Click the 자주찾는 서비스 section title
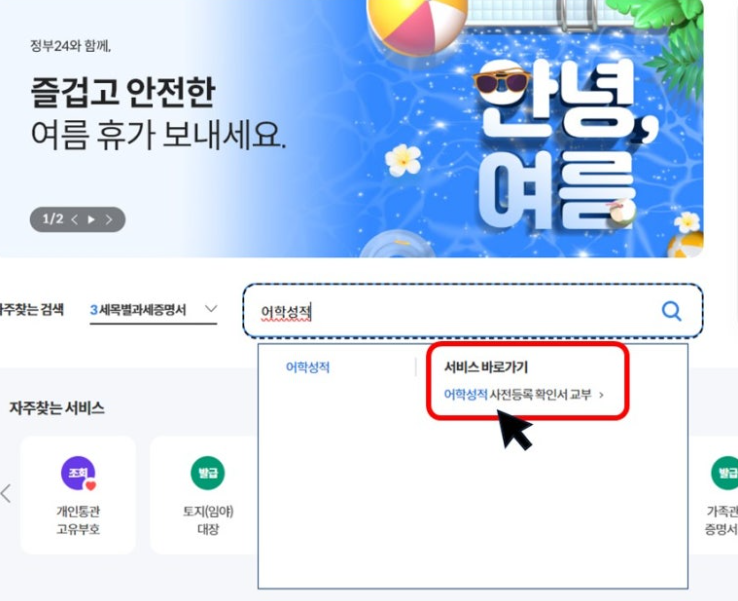Viewport: 738px width, 601px height. (56, 408)
